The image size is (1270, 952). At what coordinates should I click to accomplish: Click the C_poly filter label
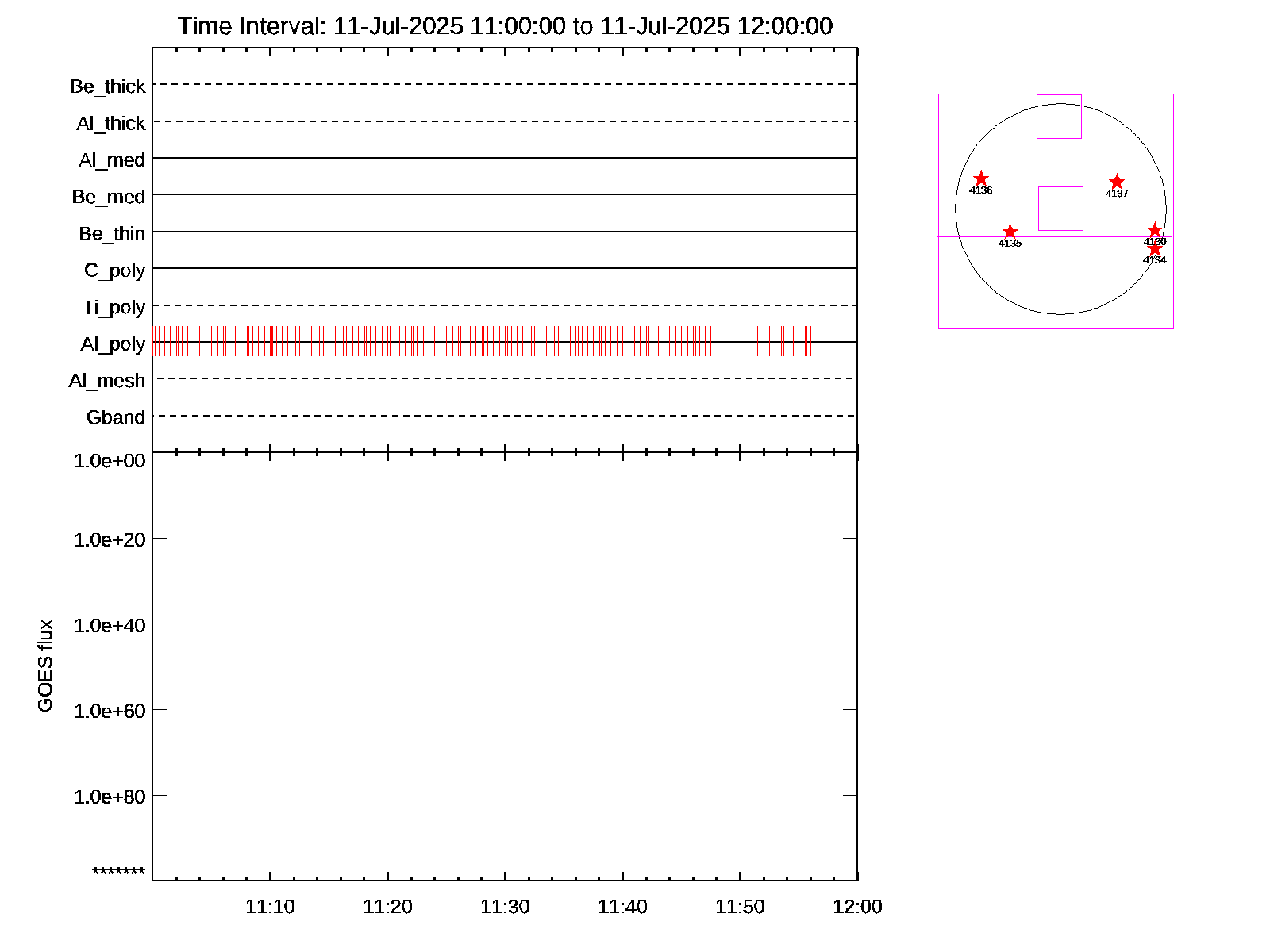pos(115,271)
